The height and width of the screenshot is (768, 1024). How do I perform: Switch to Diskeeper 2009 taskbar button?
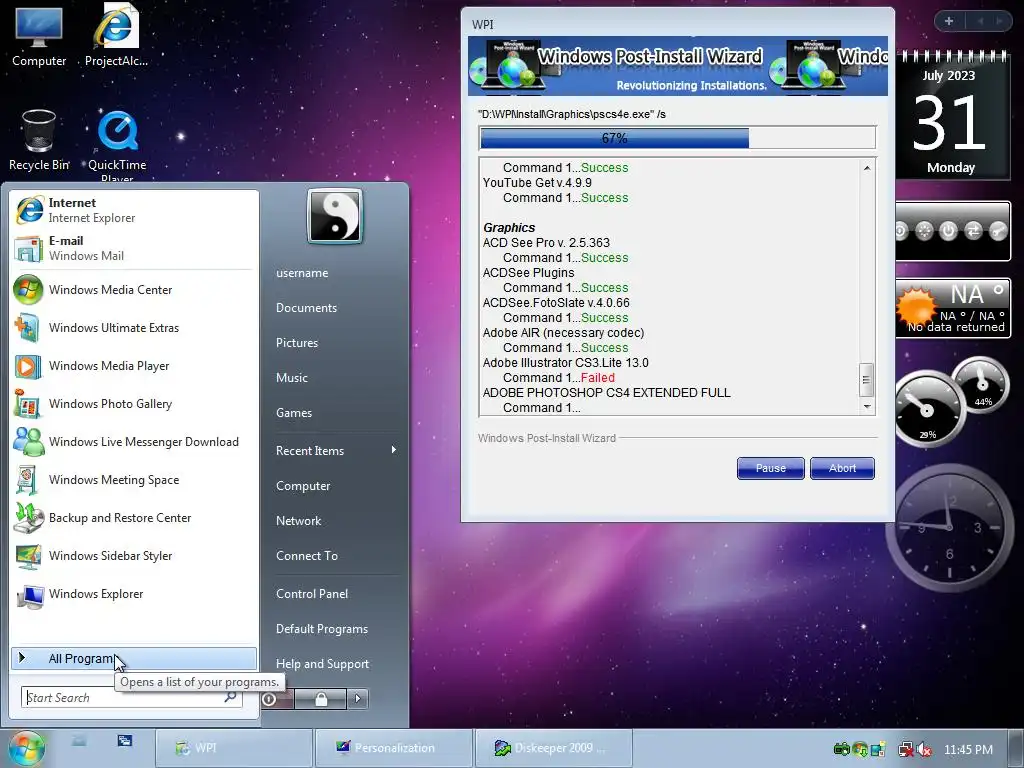[x=554, y=748]
